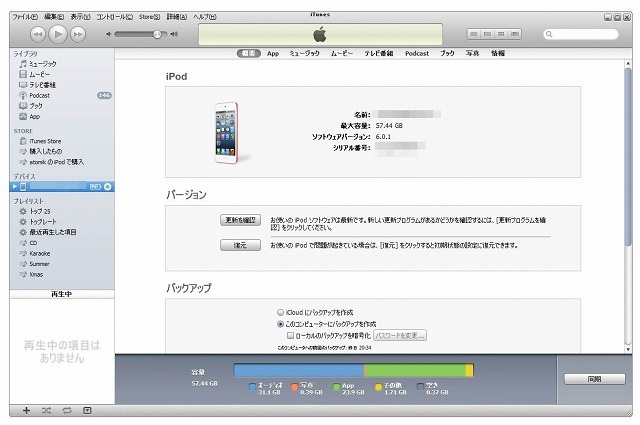Open ムービー in the library sidebar

click(x=62, y=74)
